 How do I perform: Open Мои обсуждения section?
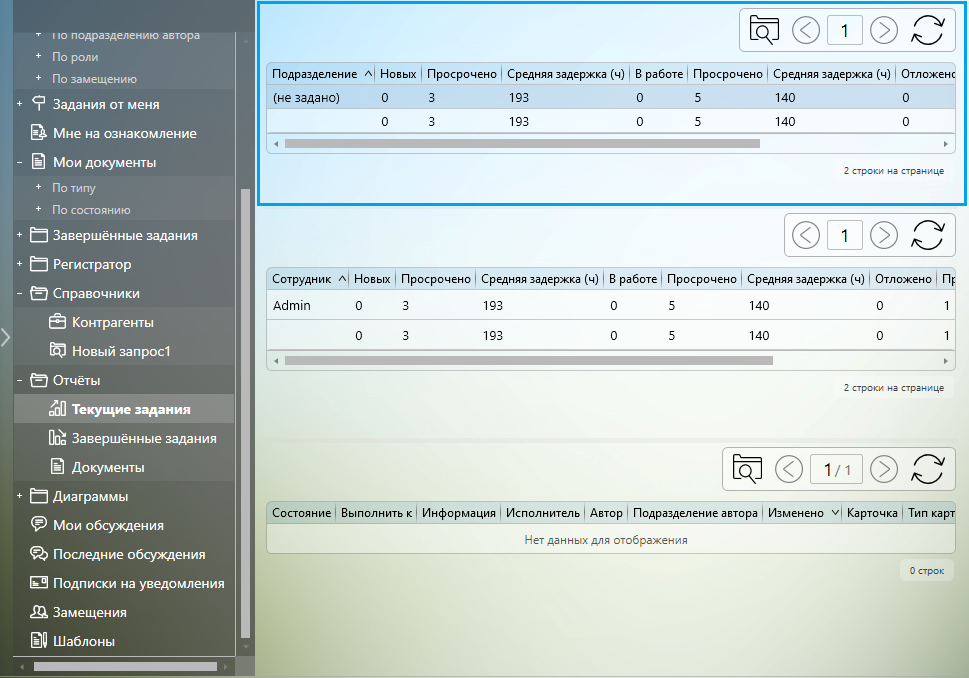tap(108, 525)
